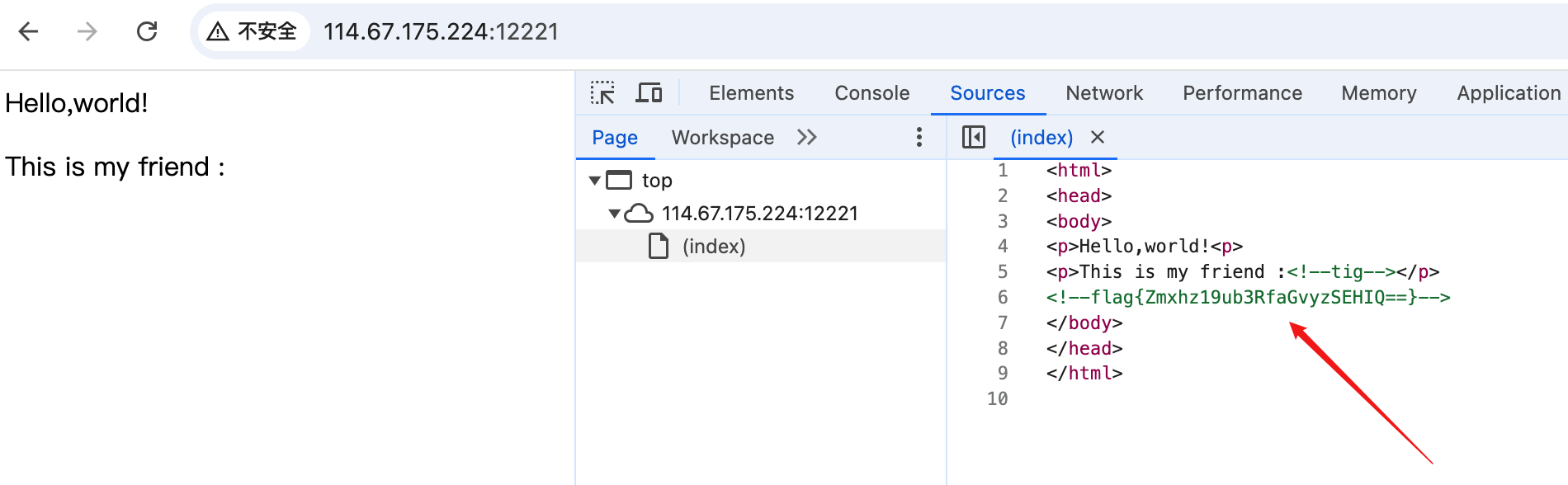Image resolution: width=1568 pixels, height=485 pixels.
Task: Click the not secure warning badge
Action: click(x=253, y=31)
